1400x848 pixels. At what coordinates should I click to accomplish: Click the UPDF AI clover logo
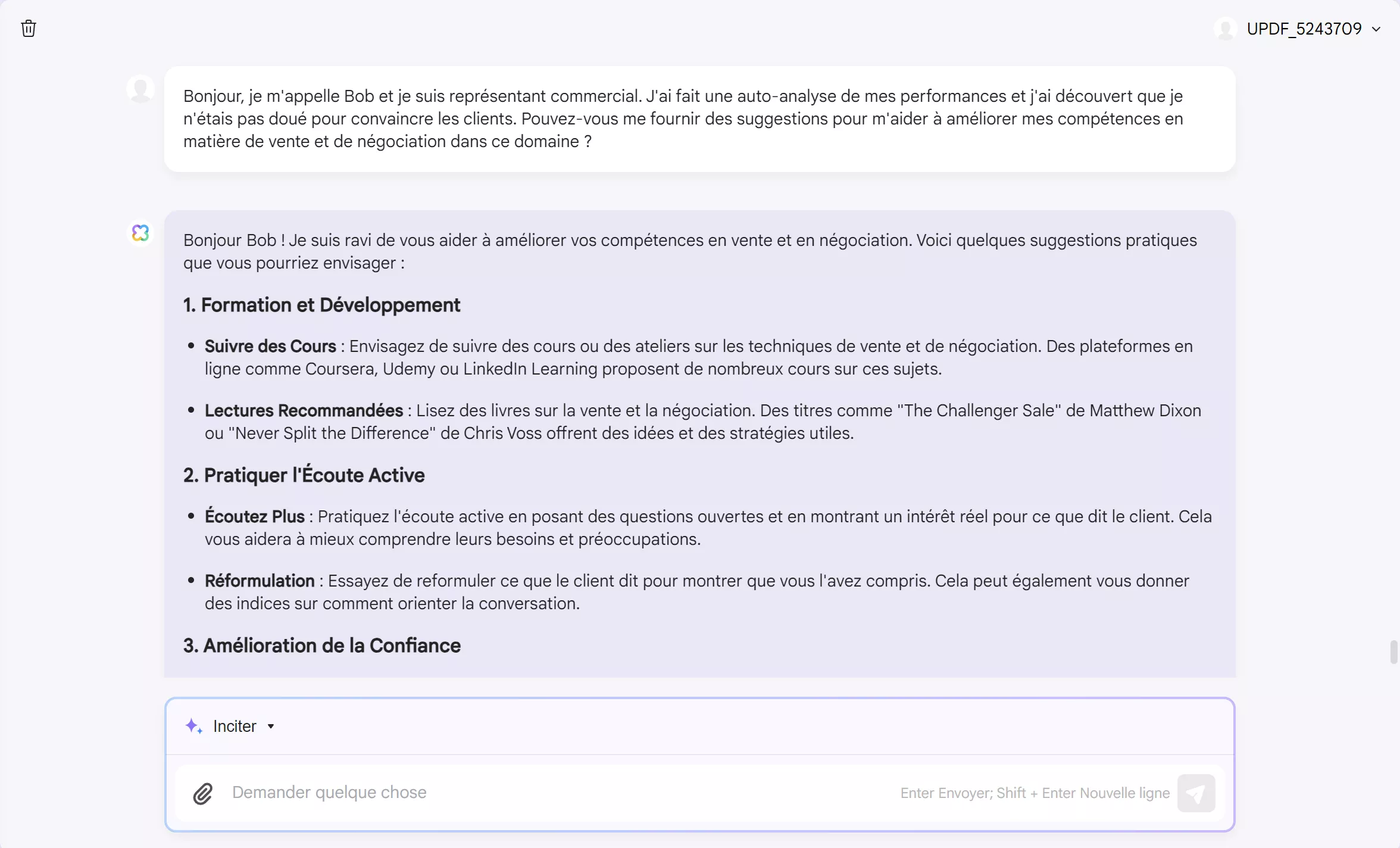[140, 232]
